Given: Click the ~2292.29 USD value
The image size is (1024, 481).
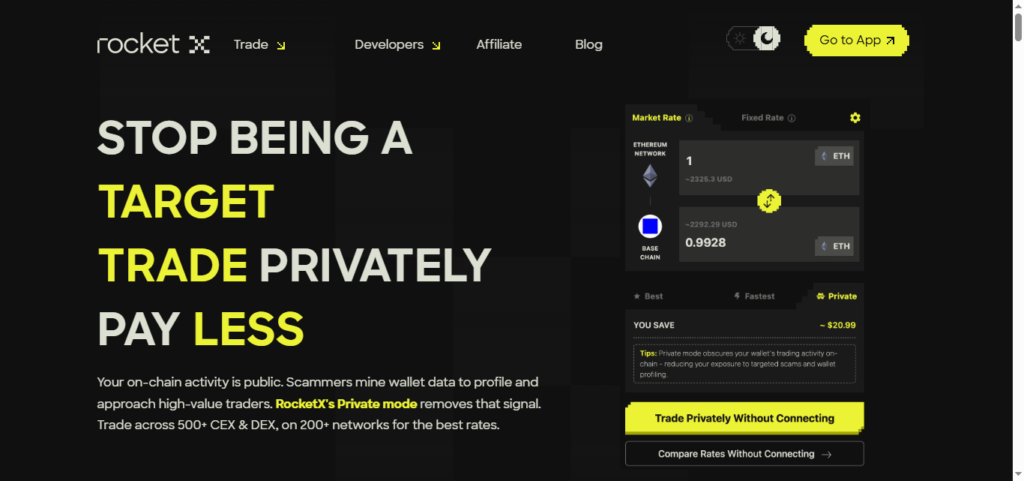Looking at the screenshot, I should pyautogui.click(x=711, y=225).
